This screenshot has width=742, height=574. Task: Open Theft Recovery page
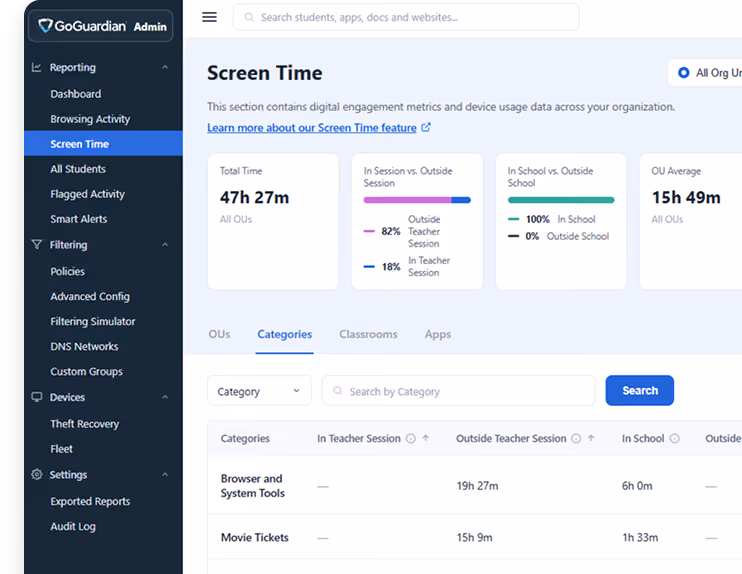(x=85, y=424)
